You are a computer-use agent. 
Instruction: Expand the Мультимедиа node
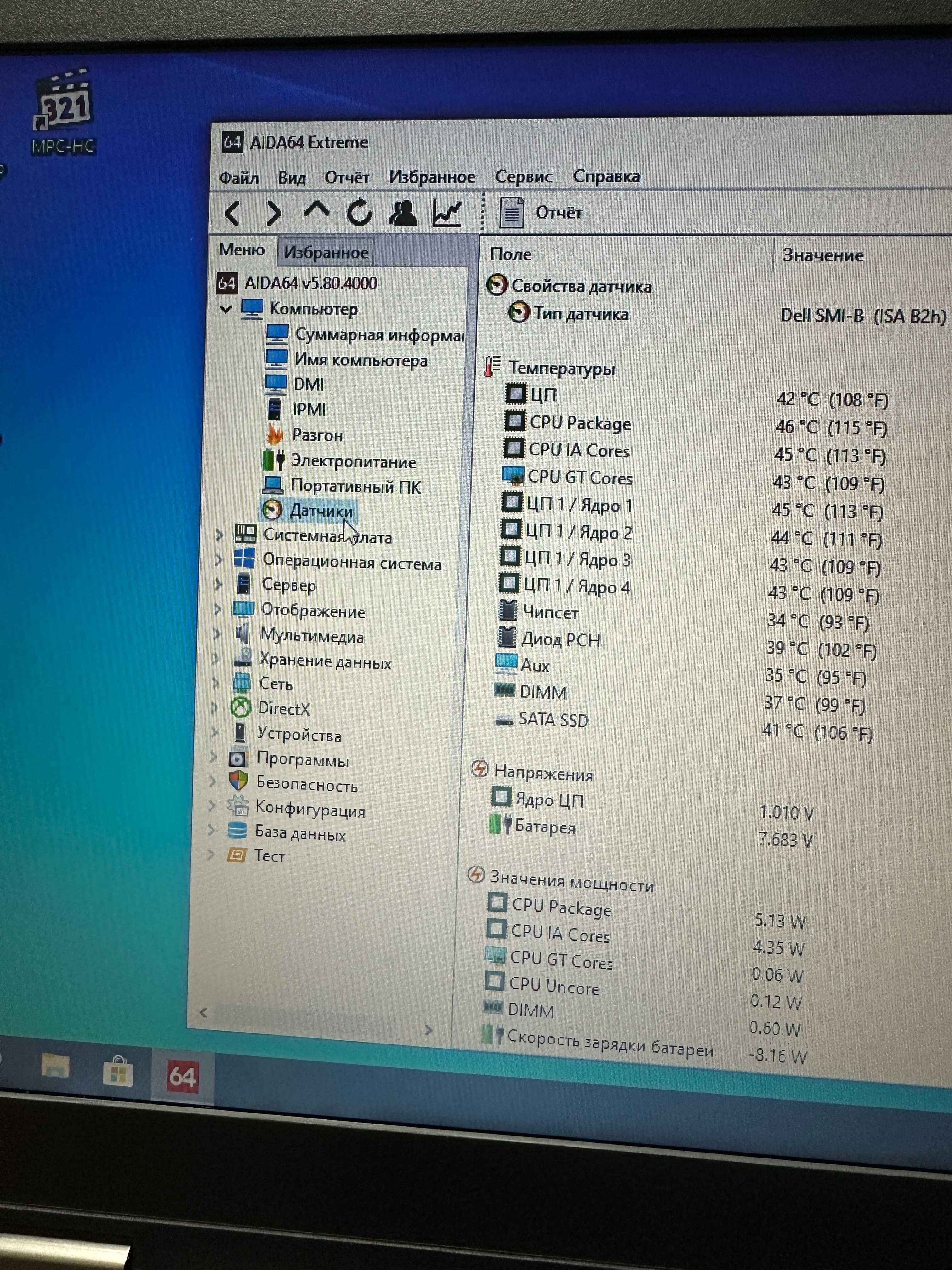coord(217,634)
